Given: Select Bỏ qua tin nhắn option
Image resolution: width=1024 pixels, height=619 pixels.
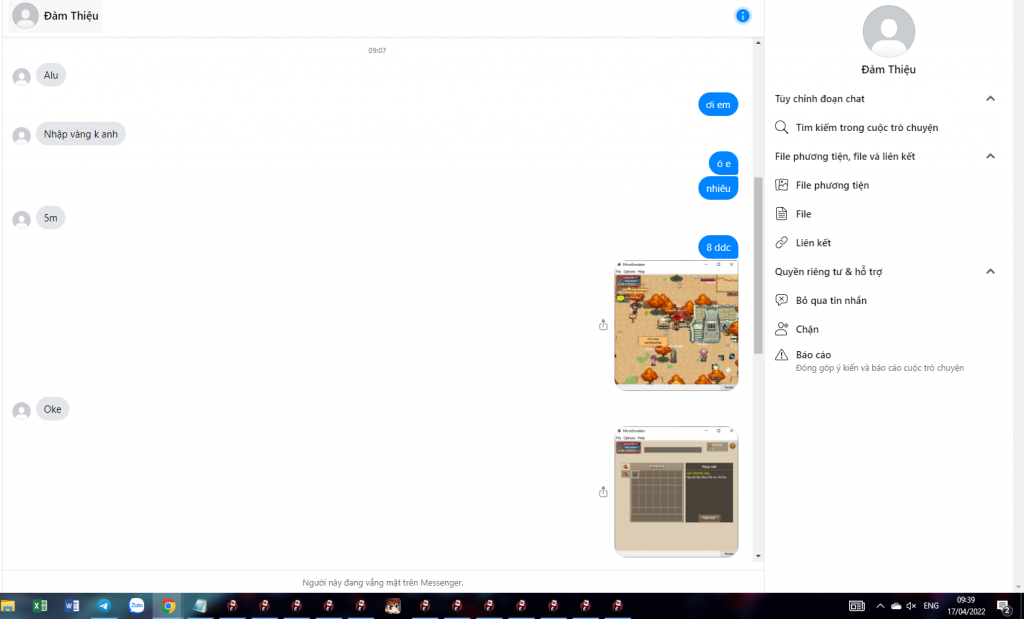Looking at the screenshot, I should click(831, 300).
